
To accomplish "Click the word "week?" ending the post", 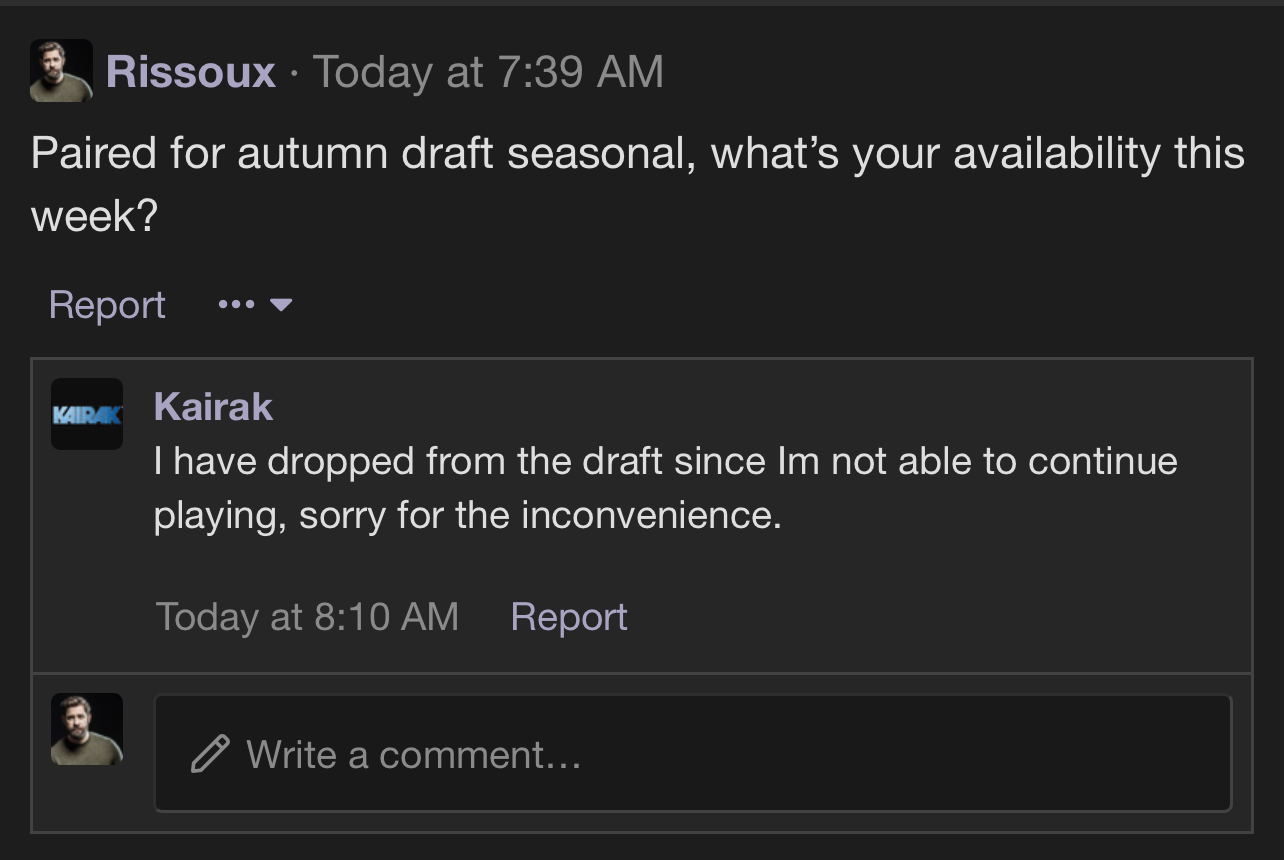I will (95, 216).
